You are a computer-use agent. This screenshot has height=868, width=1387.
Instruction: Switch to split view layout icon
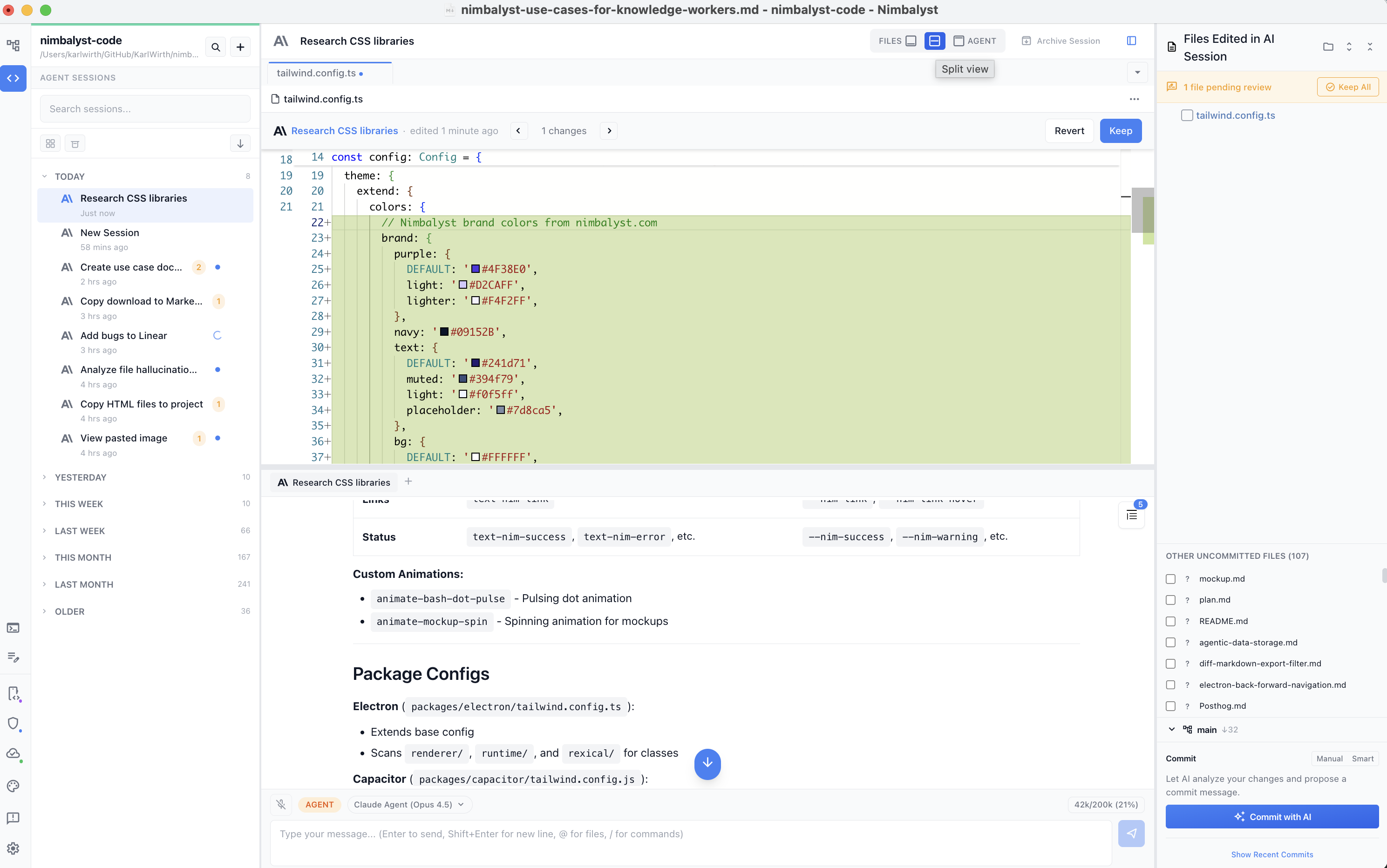point(935,41)
